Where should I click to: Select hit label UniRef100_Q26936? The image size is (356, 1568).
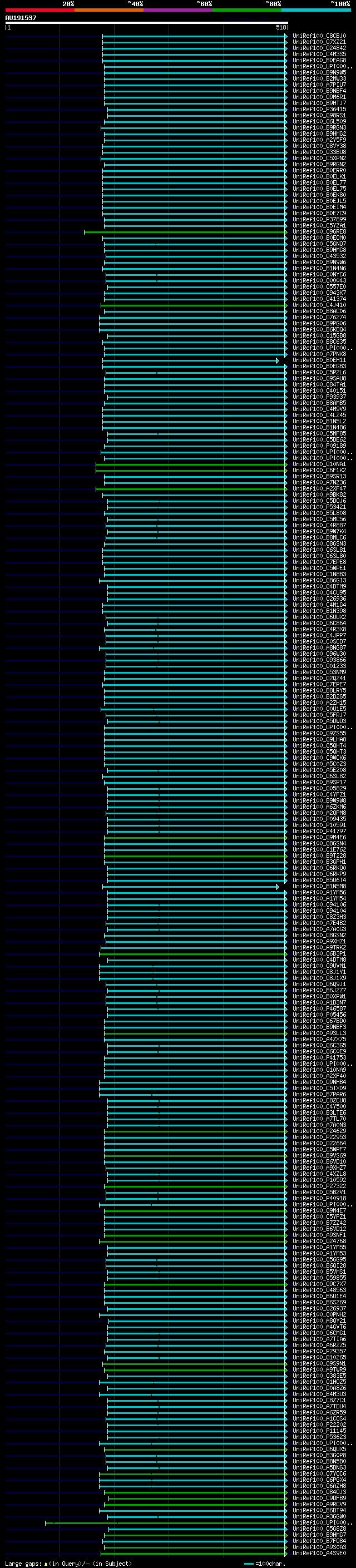click(319, 599)
